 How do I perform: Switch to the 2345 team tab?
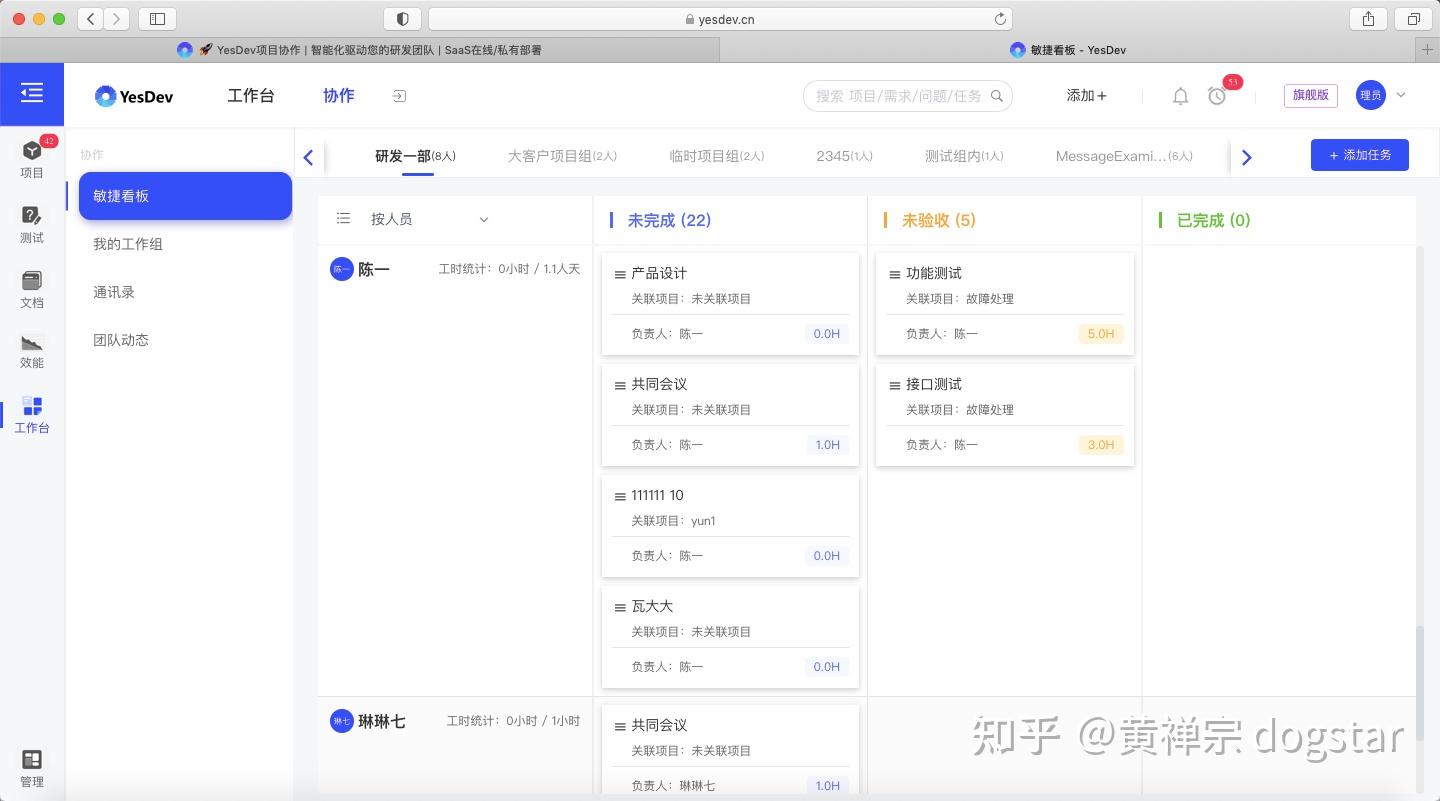[x=844, y=156]
